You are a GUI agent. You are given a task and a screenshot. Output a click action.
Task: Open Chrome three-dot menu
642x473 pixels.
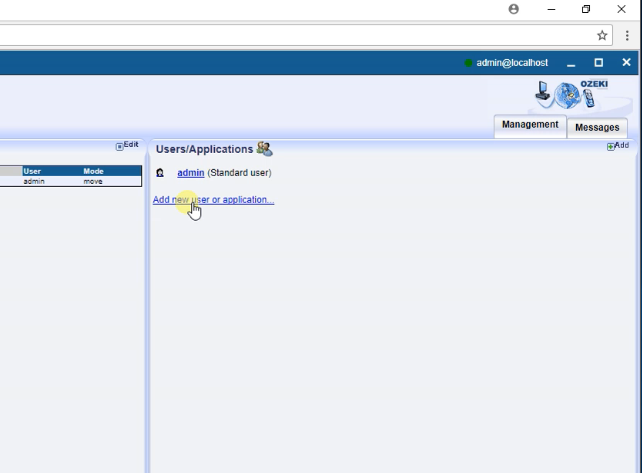tap(627, 36)
